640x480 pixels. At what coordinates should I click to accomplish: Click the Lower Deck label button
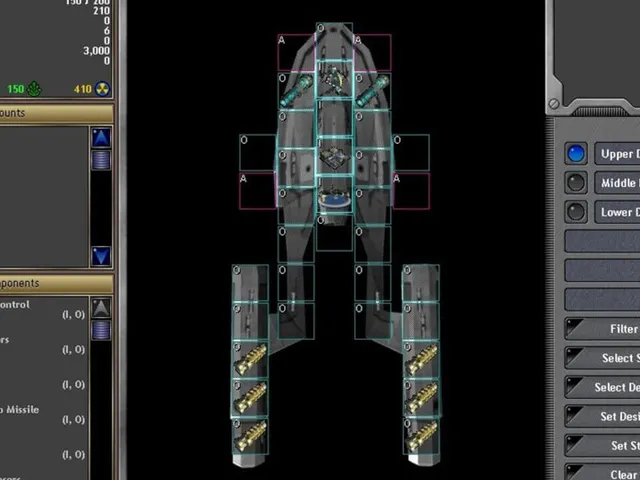(x=617, y=211)
